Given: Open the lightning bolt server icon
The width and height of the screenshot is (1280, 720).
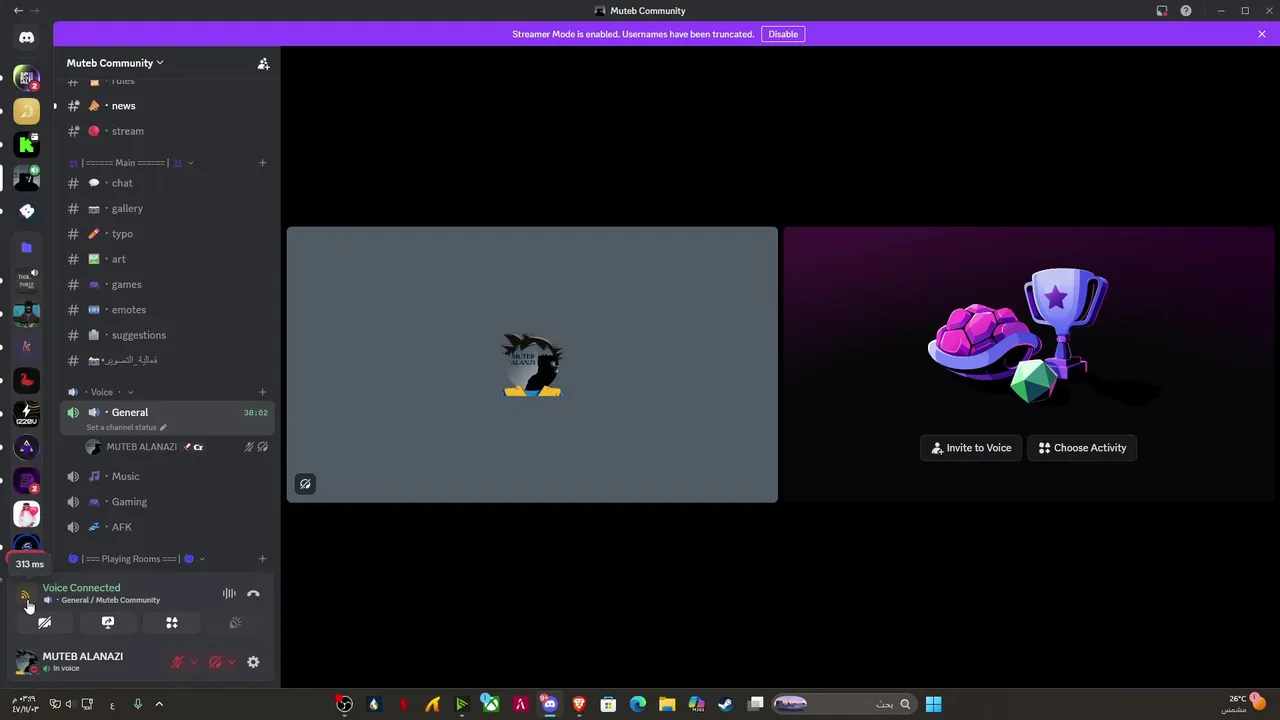Looking at the screenshot, I should [27, 414].
